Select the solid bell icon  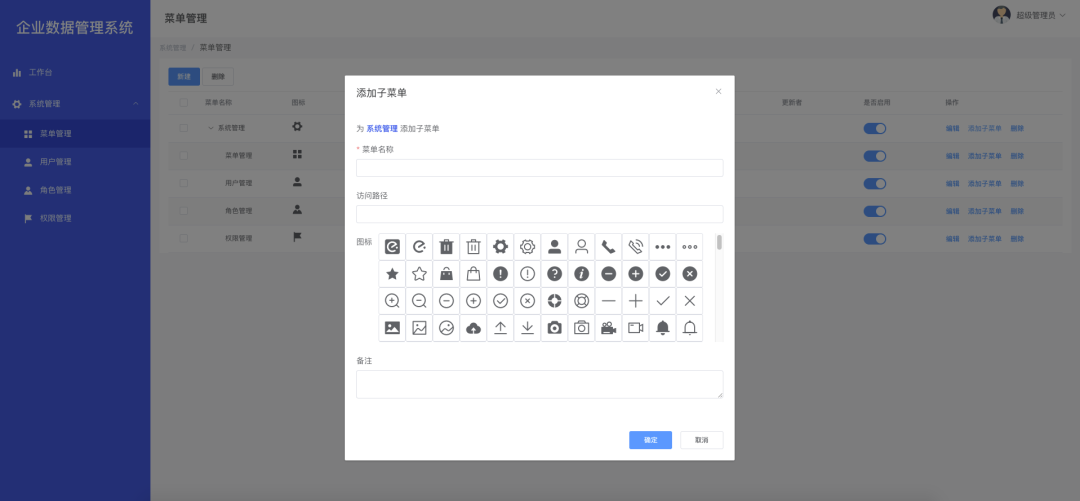pos(662,328)
